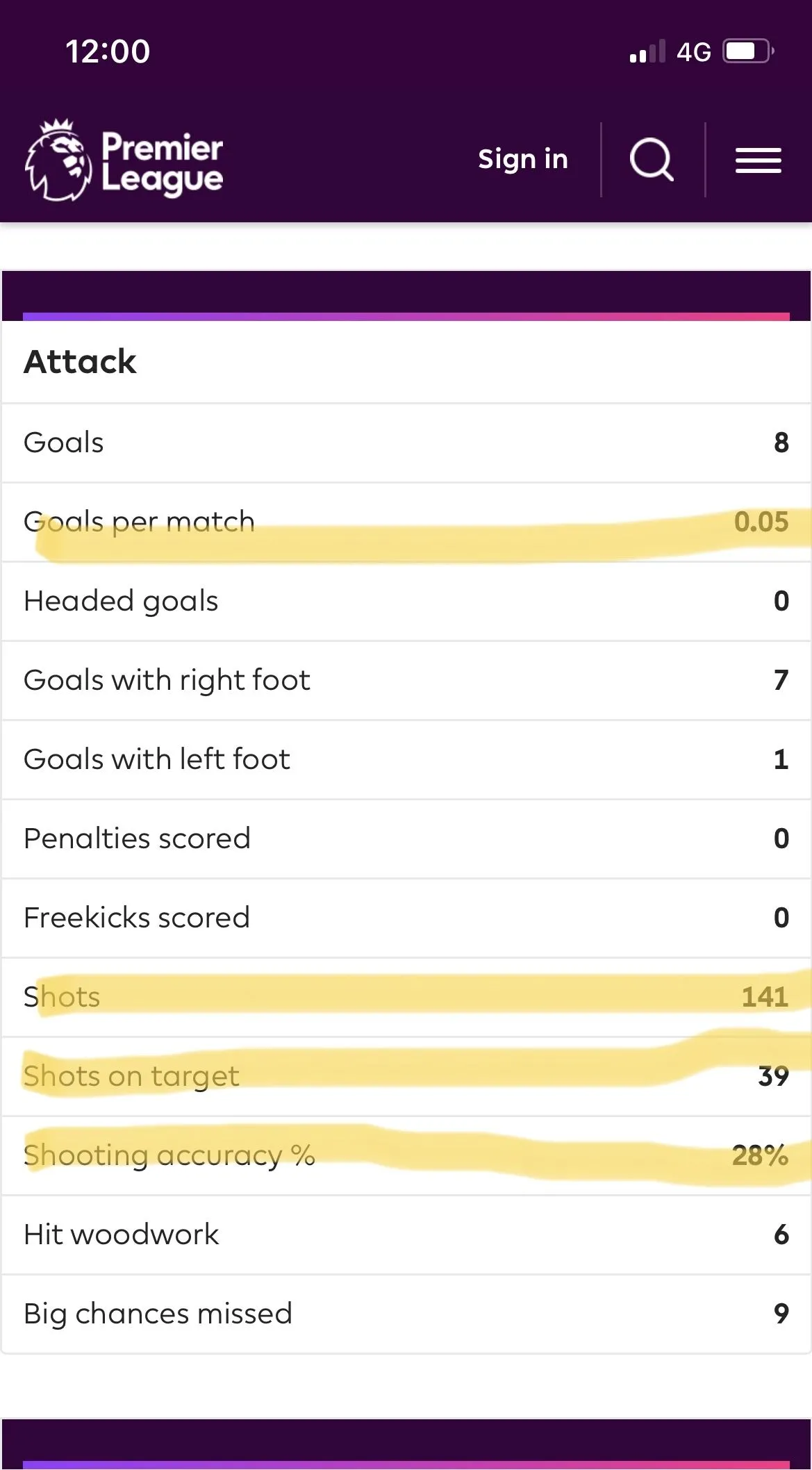Screen dimensions: 812x1470
Task: Select Goals with right foot row
Action: (406, 680)
